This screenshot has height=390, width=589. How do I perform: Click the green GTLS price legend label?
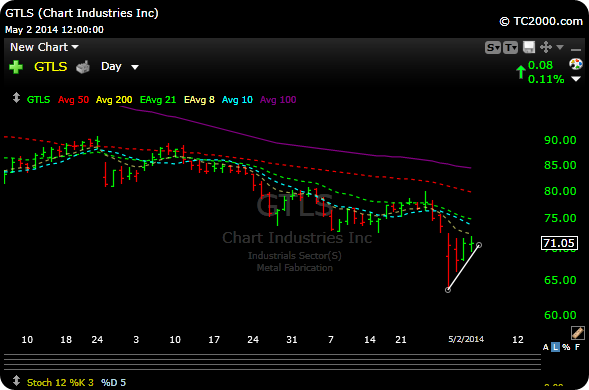click(x=38, y=100)
